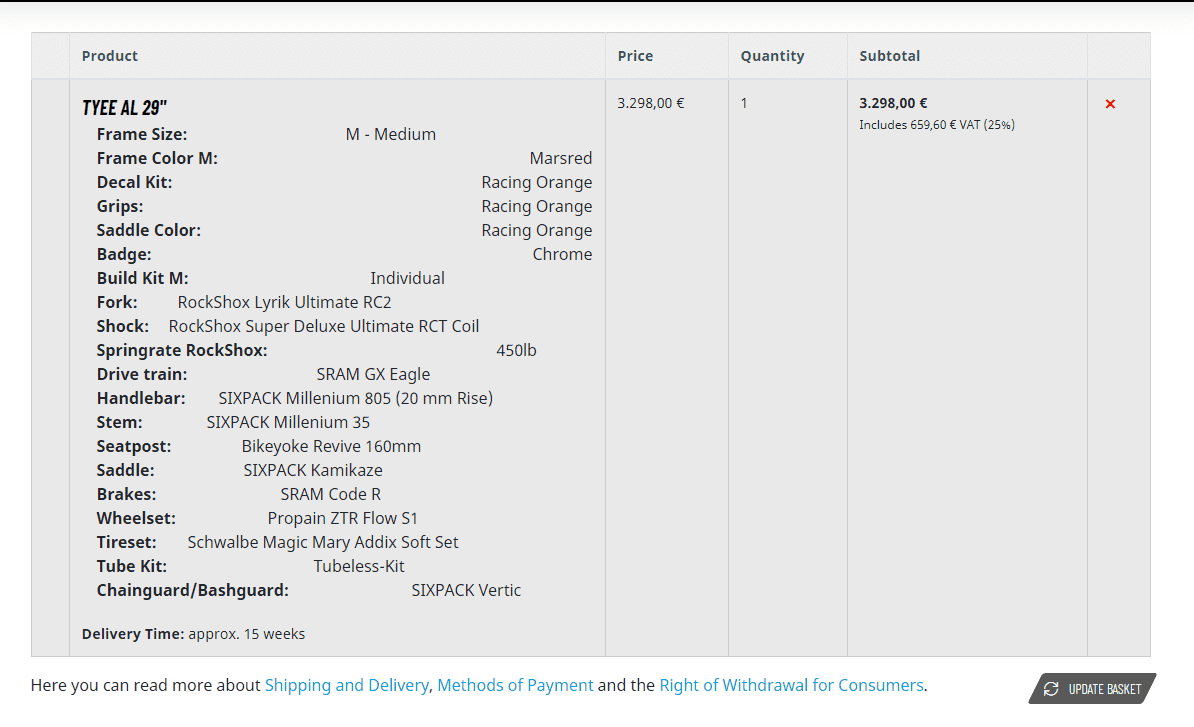Click the refresh icon on Update Basket

(1051, 689)
